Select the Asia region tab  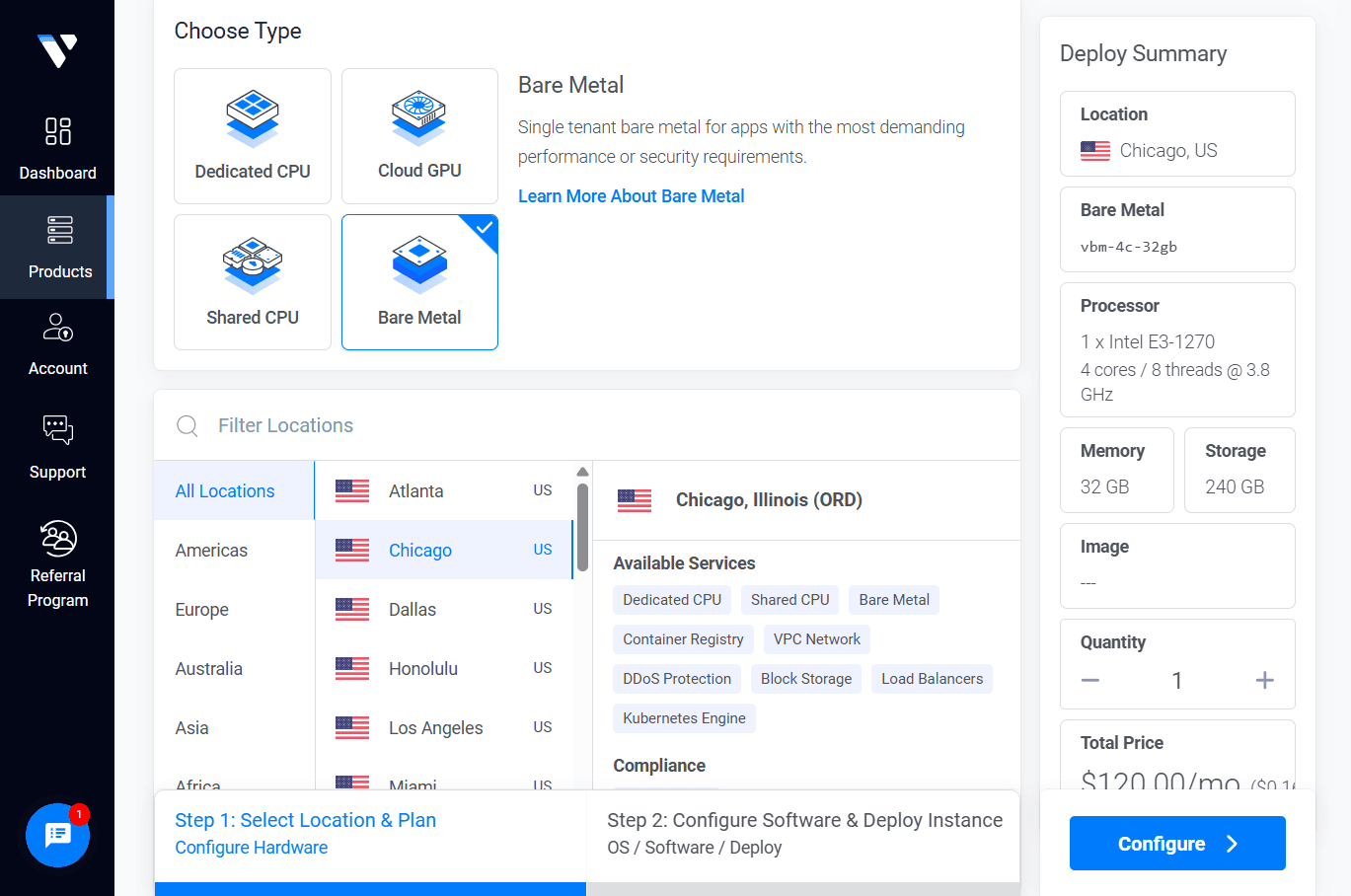pos(234,727)
